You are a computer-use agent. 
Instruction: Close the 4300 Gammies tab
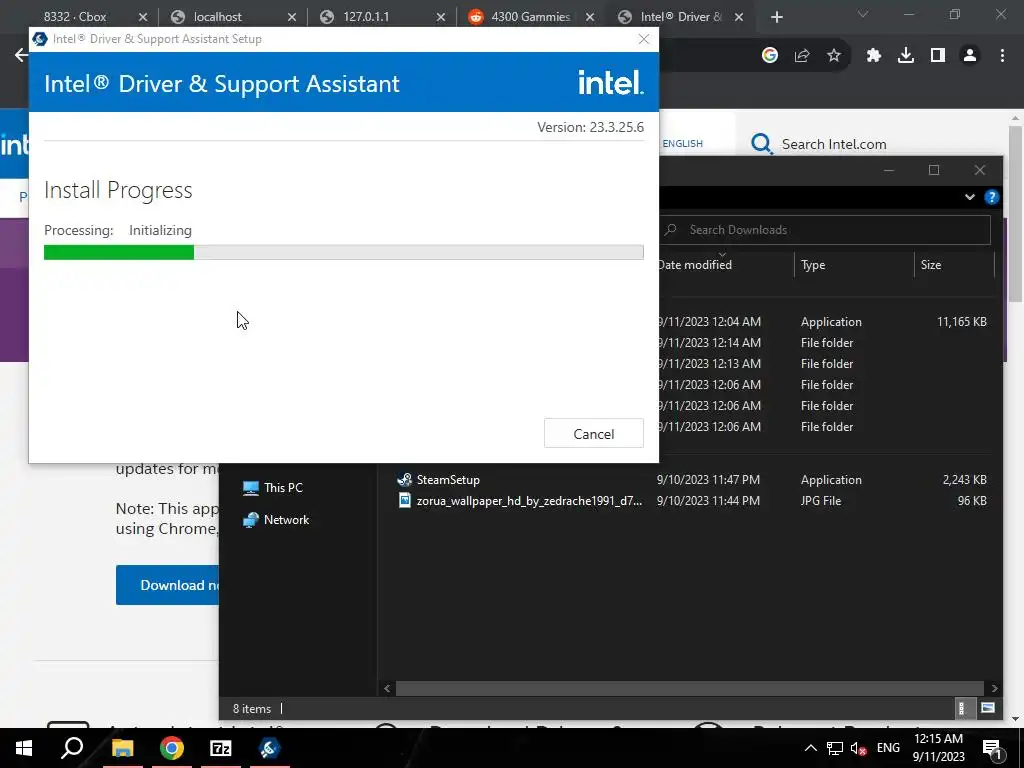[x=590, y=17]
